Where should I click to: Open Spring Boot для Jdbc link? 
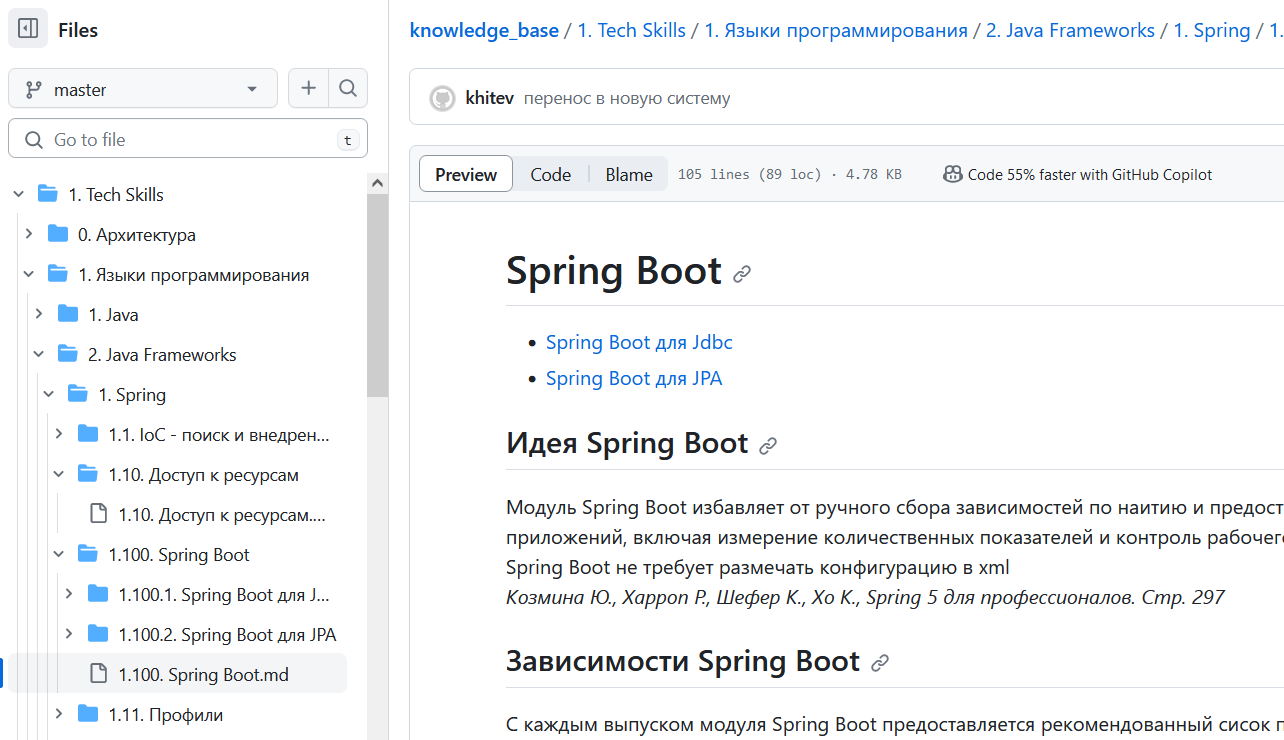pos(639,342)
